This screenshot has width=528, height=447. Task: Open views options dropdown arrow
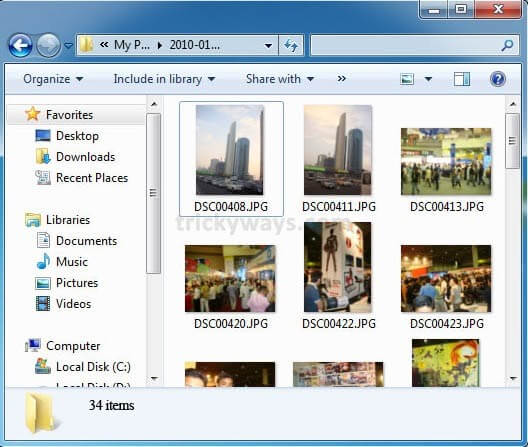pyautogui.click(x=428, y=79)
